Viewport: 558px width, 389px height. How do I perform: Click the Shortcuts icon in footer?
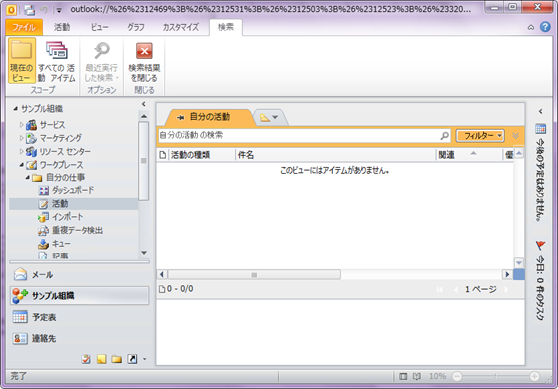(132, 359)
